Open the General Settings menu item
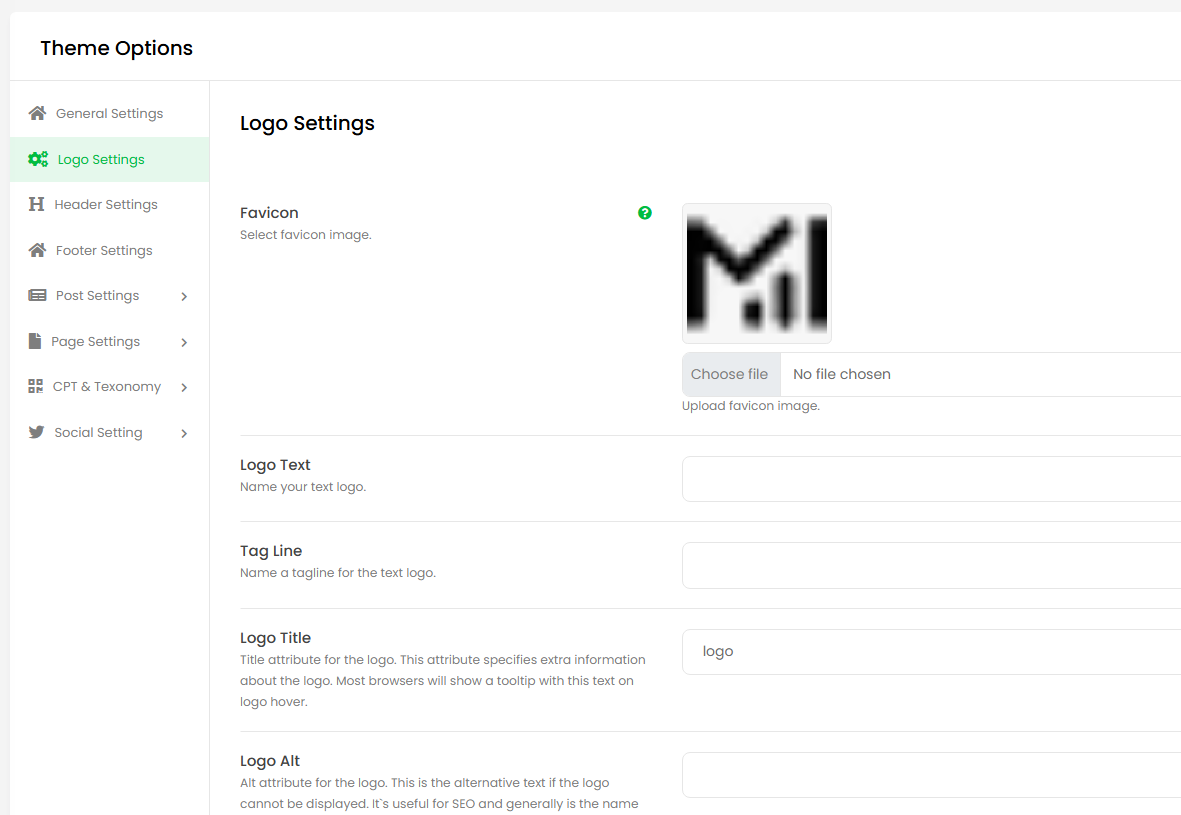Screen dimensions: 1181x815 click(109, 113)
